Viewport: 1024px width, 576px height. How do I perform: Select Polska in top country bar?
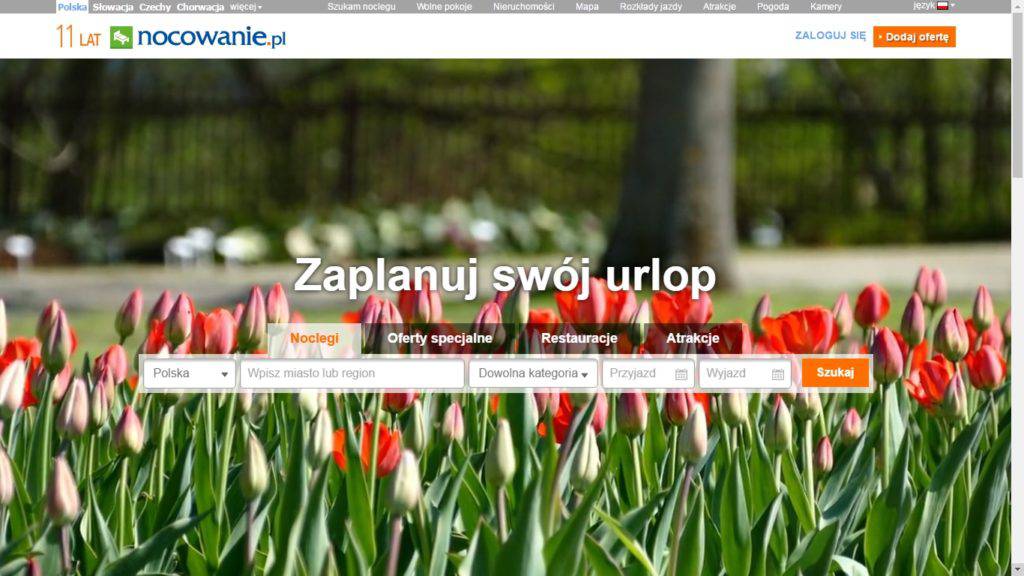(72, 7)
